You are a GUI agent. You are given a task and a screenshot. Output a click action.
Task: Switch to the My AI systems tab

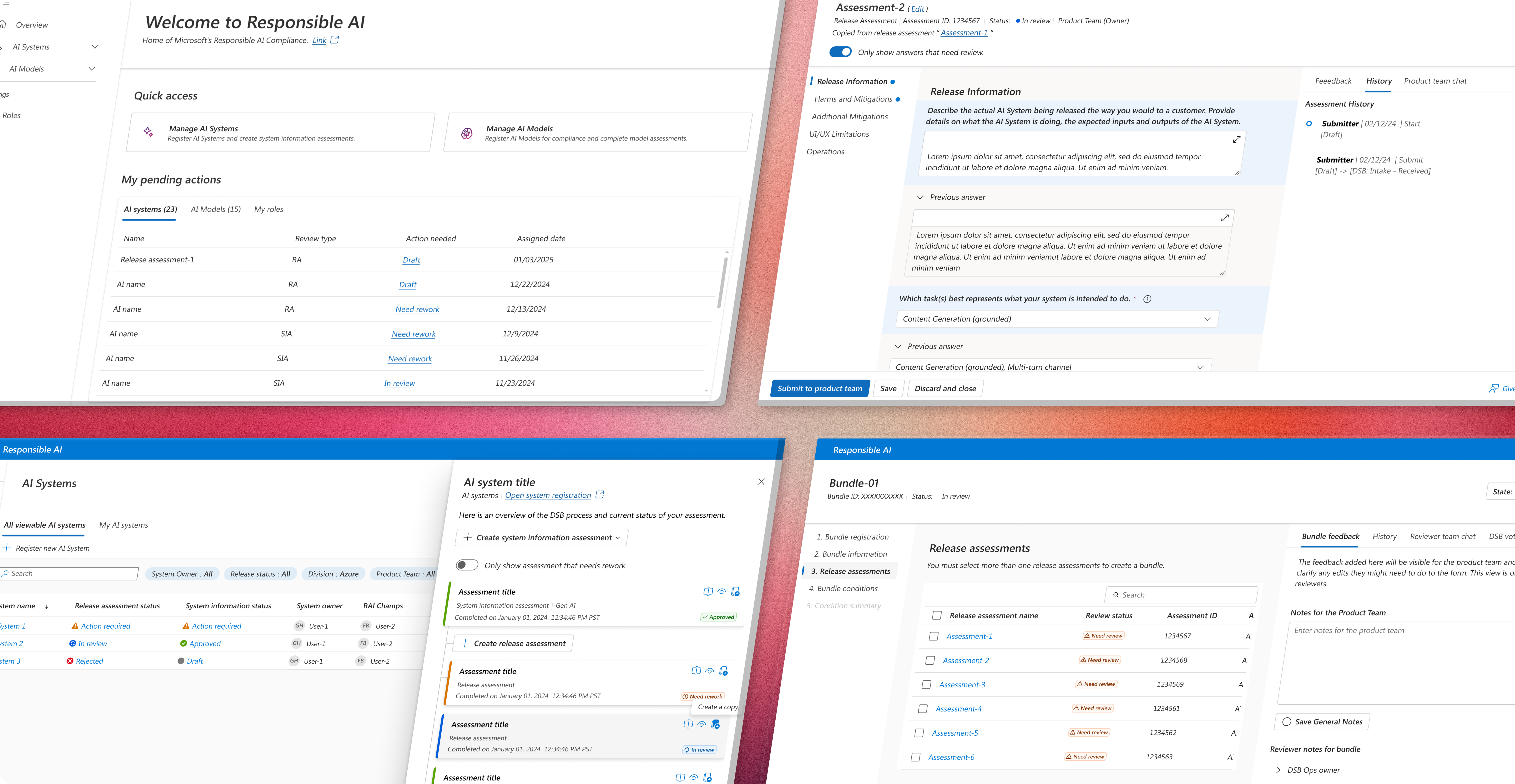[124, 525]
